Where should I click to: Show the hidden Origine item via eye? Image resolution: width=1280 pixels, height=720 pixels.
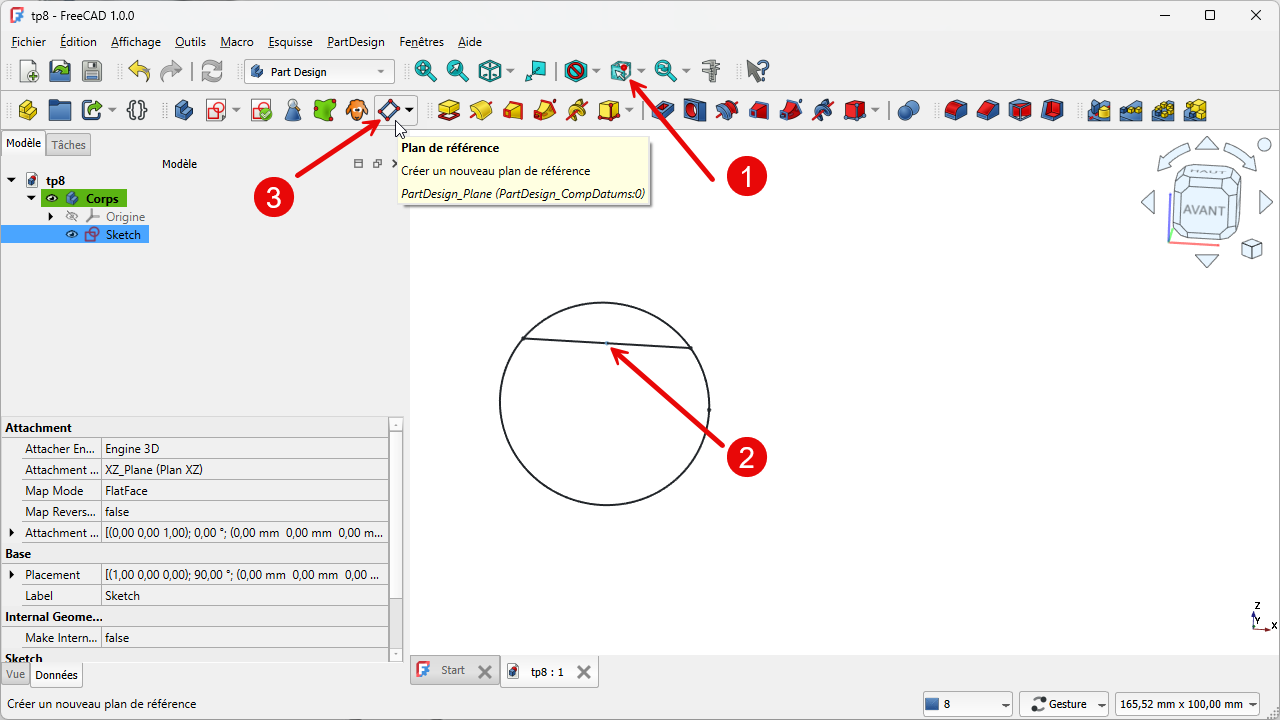[72, 217]
